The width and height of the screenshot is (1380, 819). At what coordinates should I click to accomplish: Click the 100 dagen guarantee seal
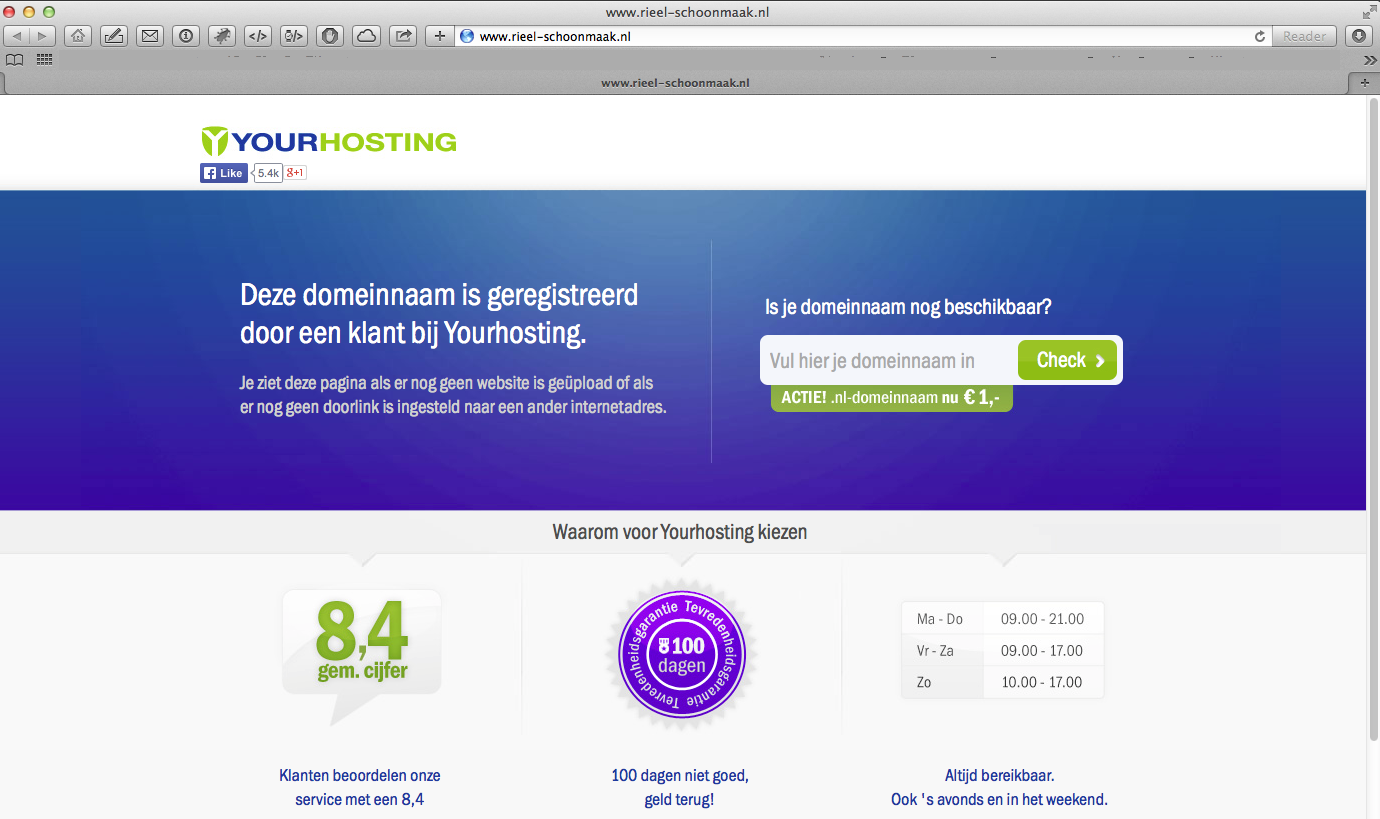point(682,653)
